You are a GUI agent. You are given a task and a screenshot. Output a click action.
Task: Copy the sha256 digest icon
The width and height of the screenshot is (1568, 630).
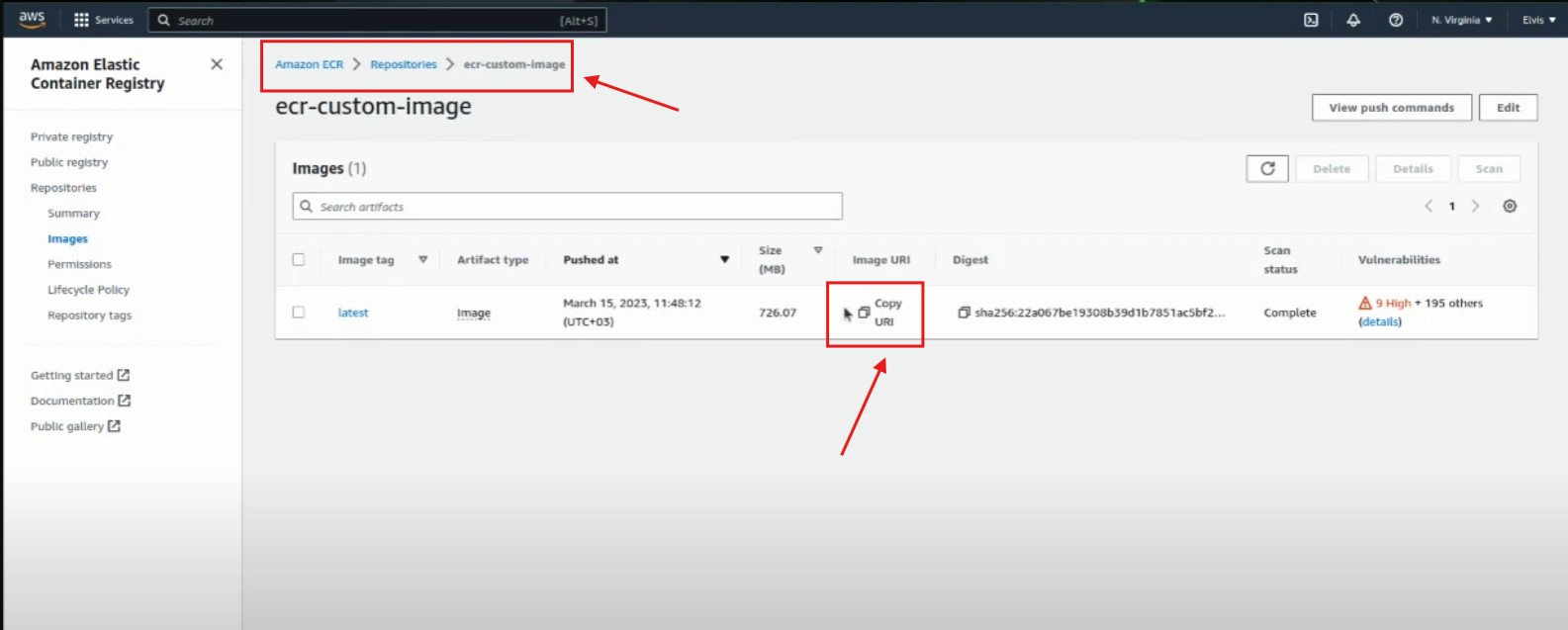pos(964,313)
